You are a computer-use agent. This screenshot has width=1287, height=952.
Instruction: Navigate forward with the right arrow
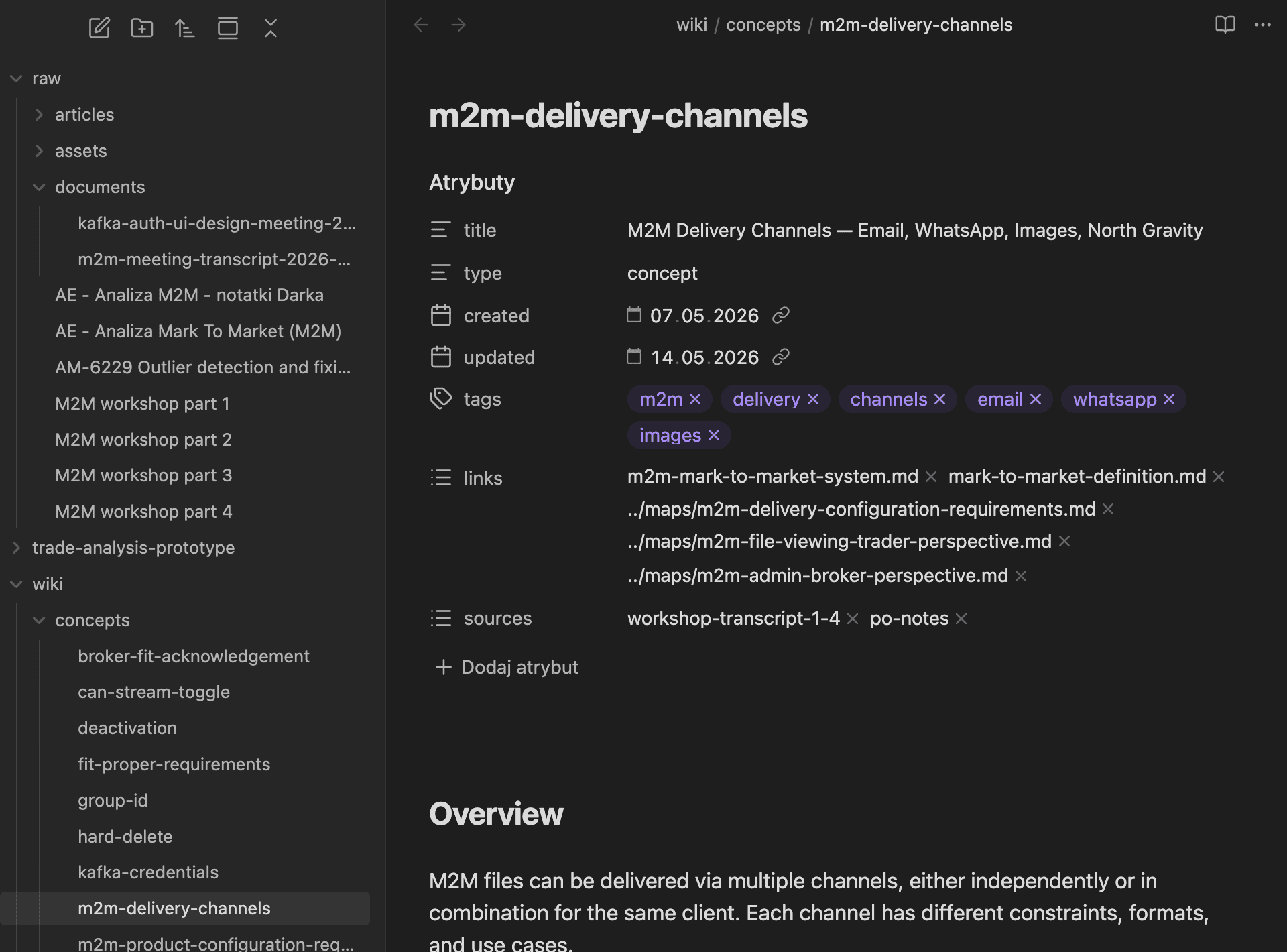coord(458,25)
